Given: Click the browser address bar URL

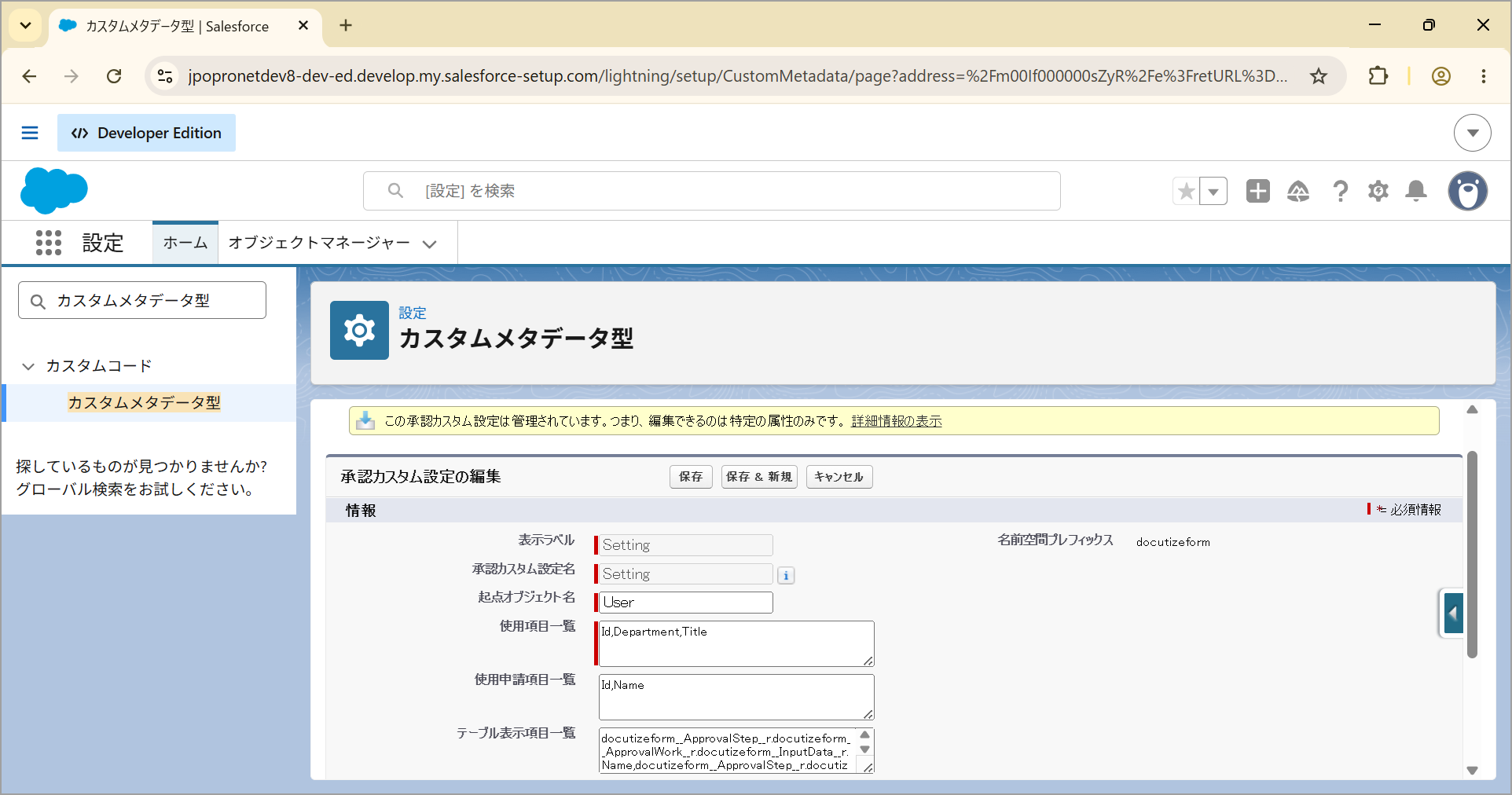Looking at the screenshot, I should (737, 76).
